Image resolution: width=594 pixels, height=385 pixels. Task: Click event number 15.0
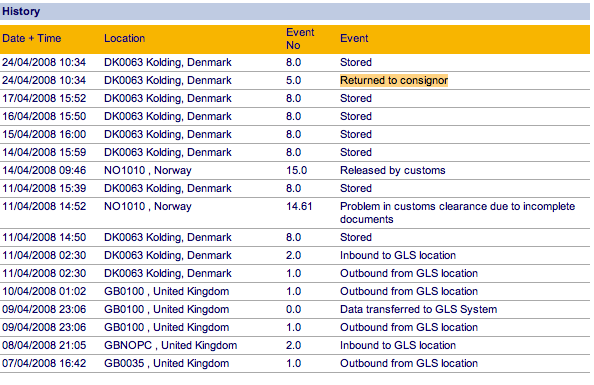point(296,170)
